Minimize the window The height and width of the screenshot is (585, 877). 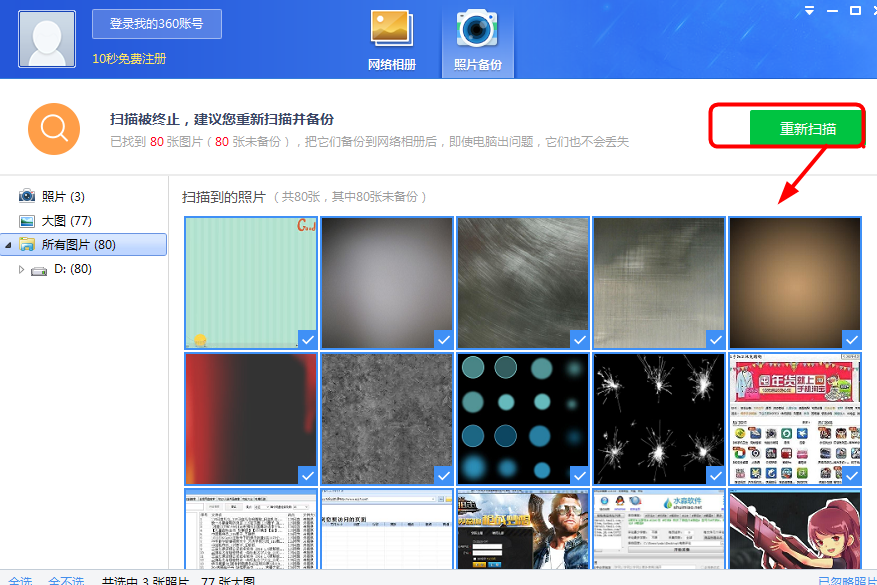tap(832, 11)
